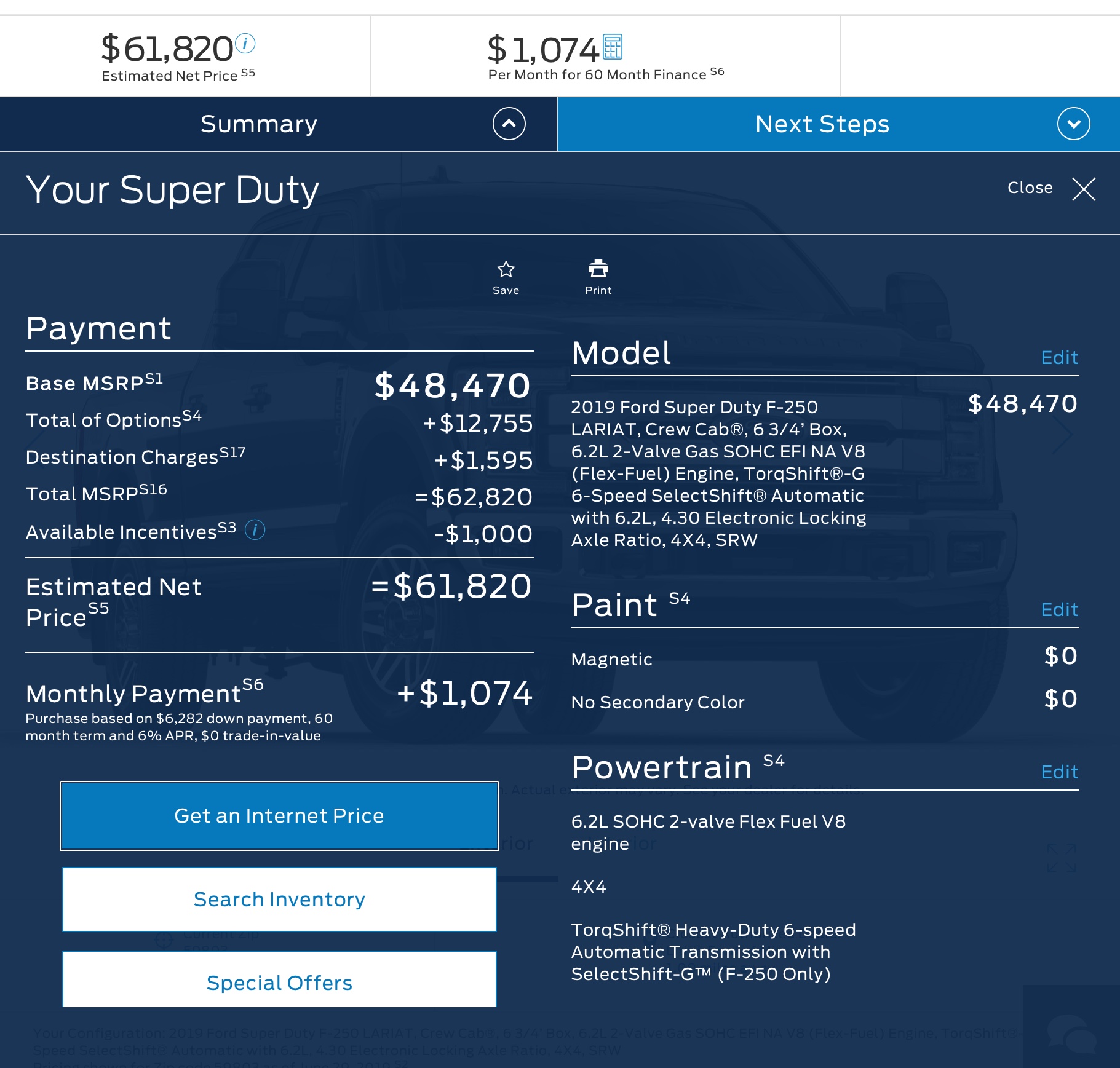Click the Total of Options value +$12,755

point(477,423)
